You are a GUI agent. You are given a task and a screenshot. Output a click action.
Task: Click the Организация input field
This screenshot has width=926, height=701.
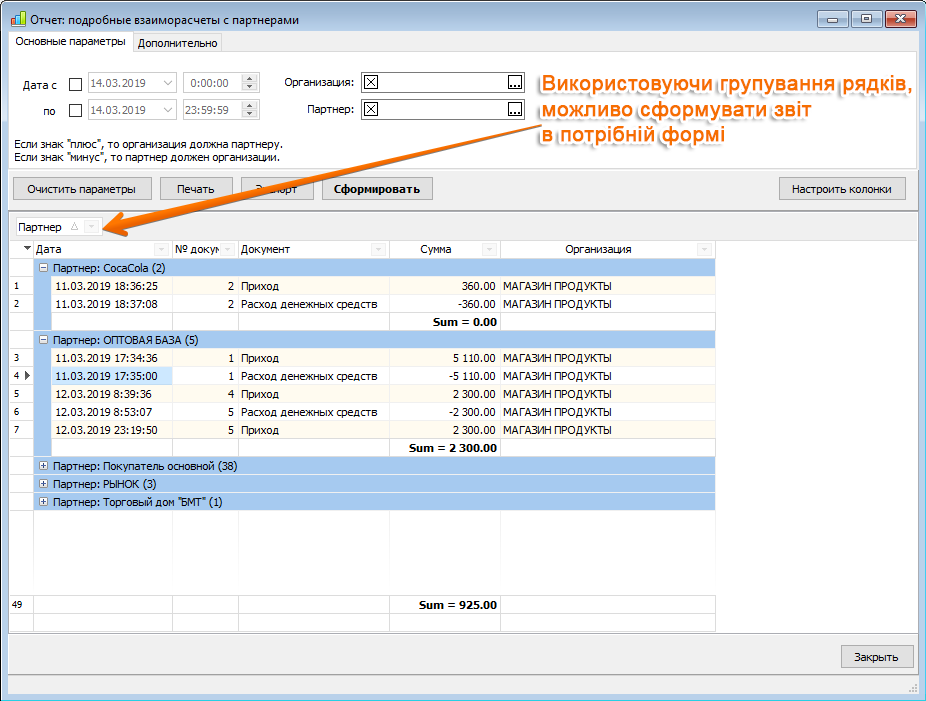pyautogui.click(x=442, y=82)
